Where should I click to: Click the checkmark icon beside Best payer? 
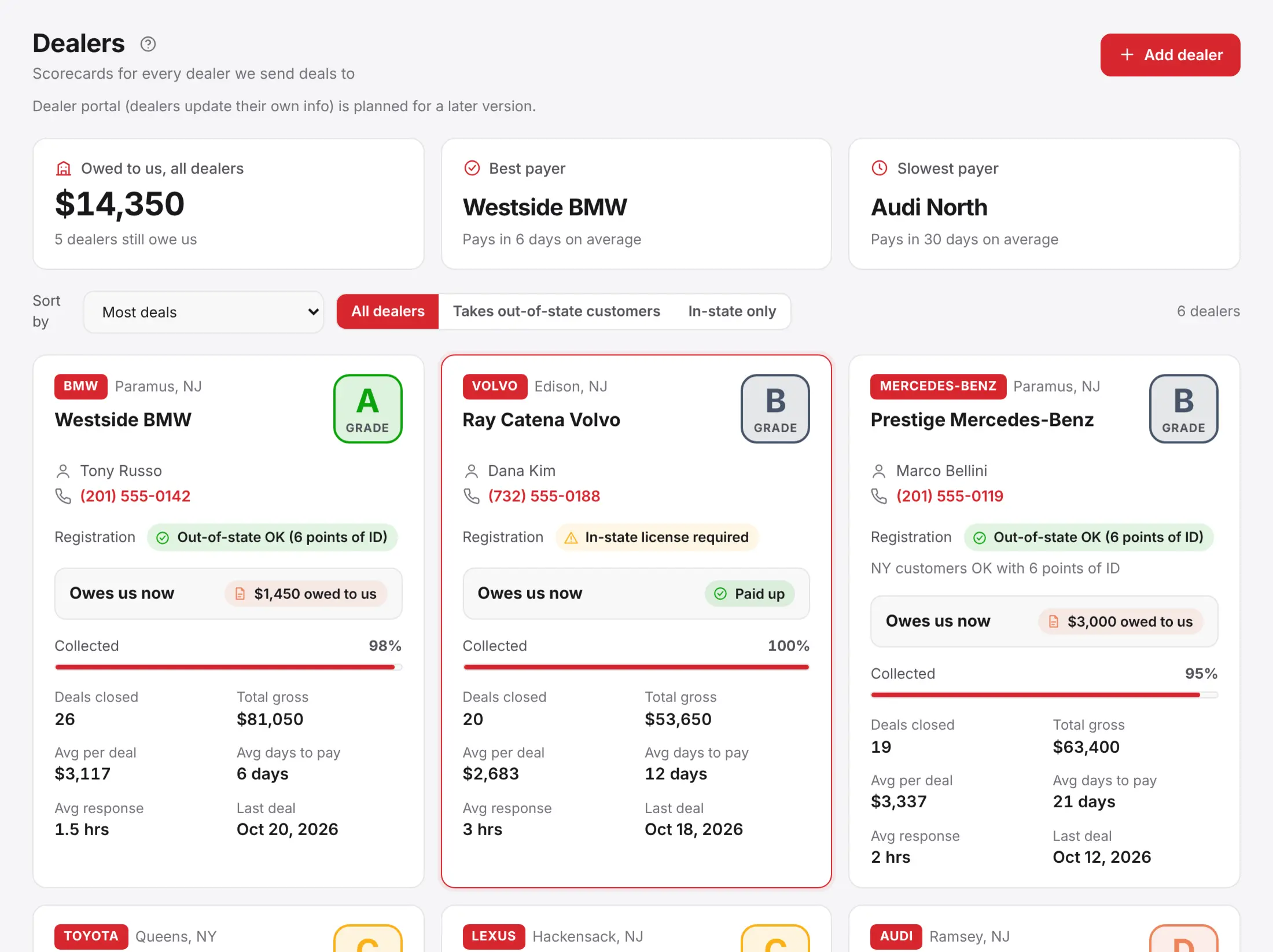[472, 168]
